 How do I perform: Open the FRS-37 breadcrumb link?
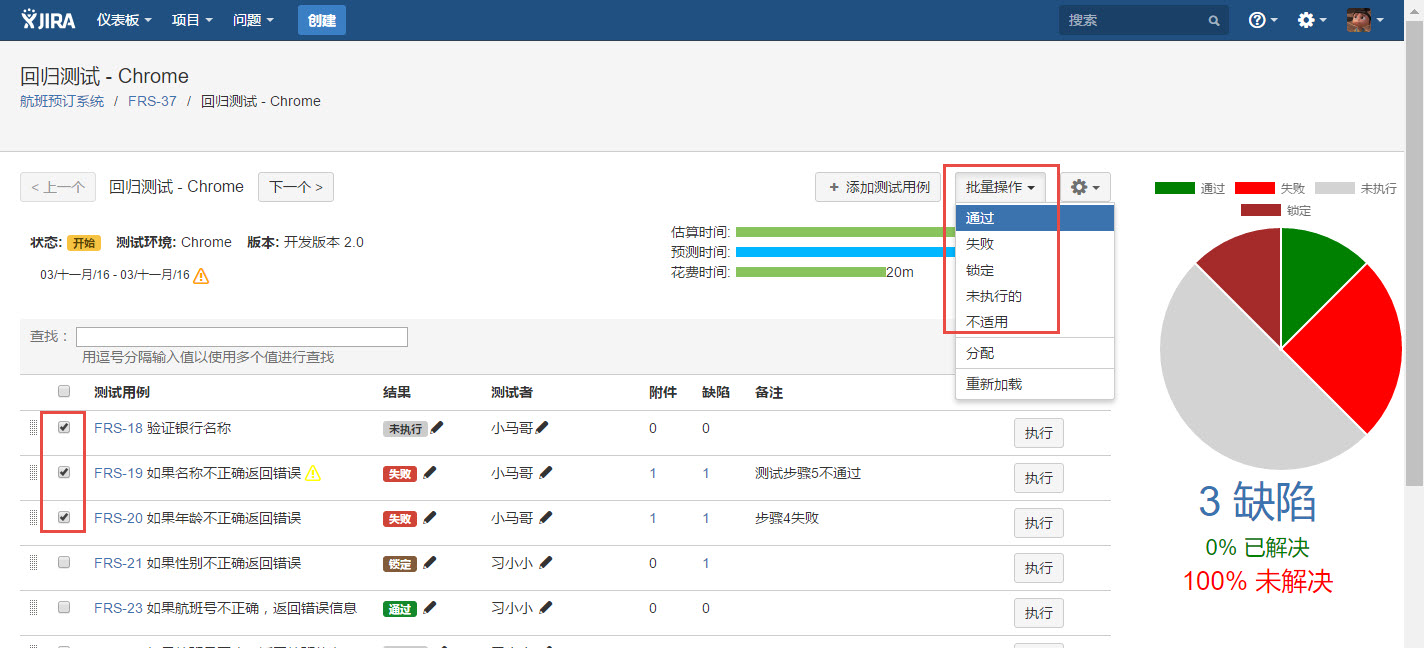(152, 101)
